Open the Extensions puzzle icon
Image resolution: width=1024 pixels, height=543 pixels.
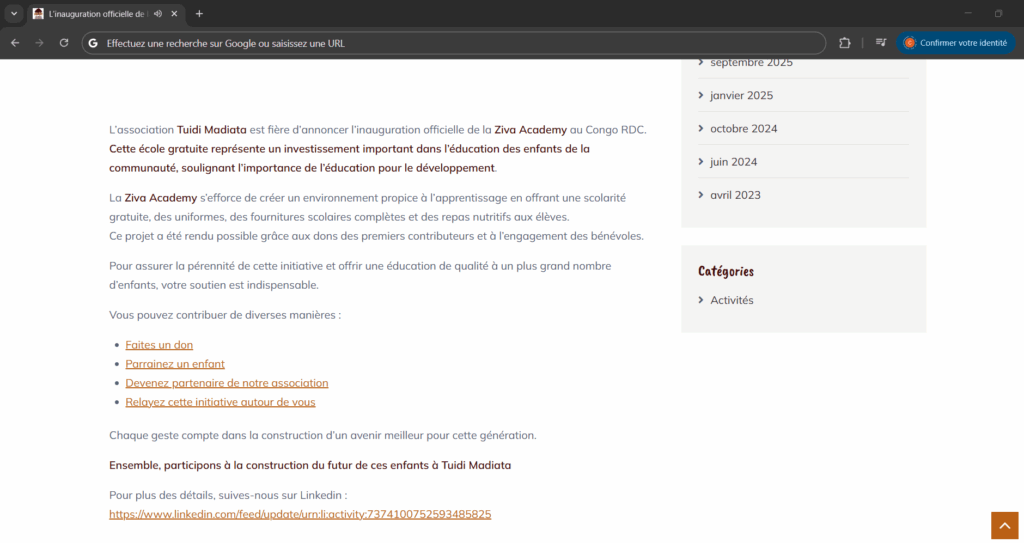tap(845, 43)
